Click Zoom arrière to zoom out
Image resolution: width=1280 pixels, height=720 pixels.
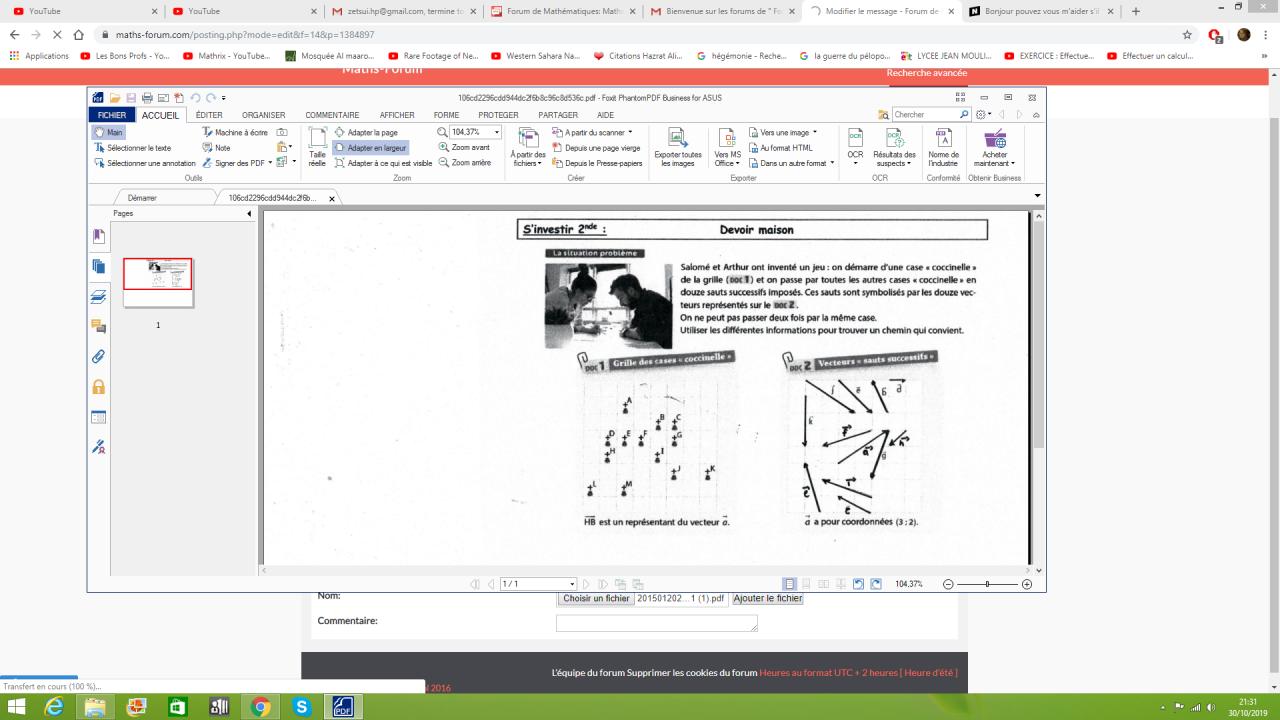(x=465, y=163)
